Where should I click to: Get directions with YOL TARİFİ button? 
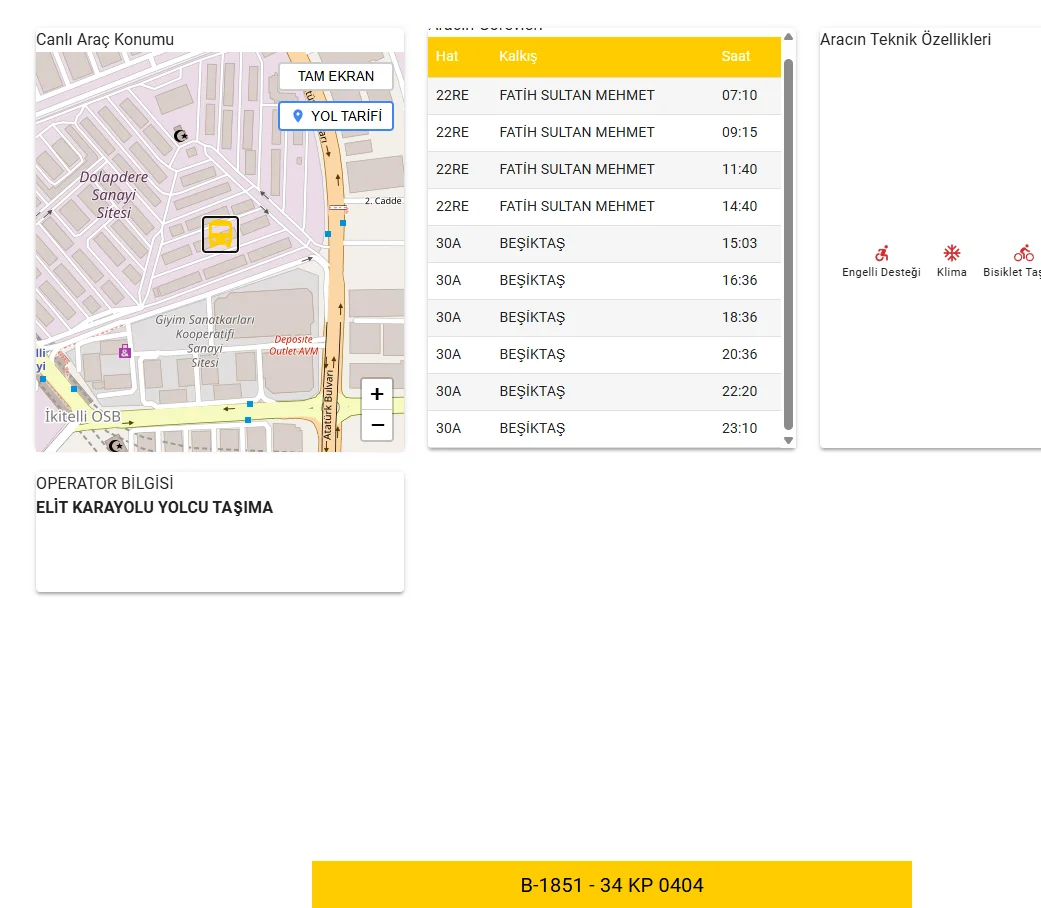(x=336, y=116)
